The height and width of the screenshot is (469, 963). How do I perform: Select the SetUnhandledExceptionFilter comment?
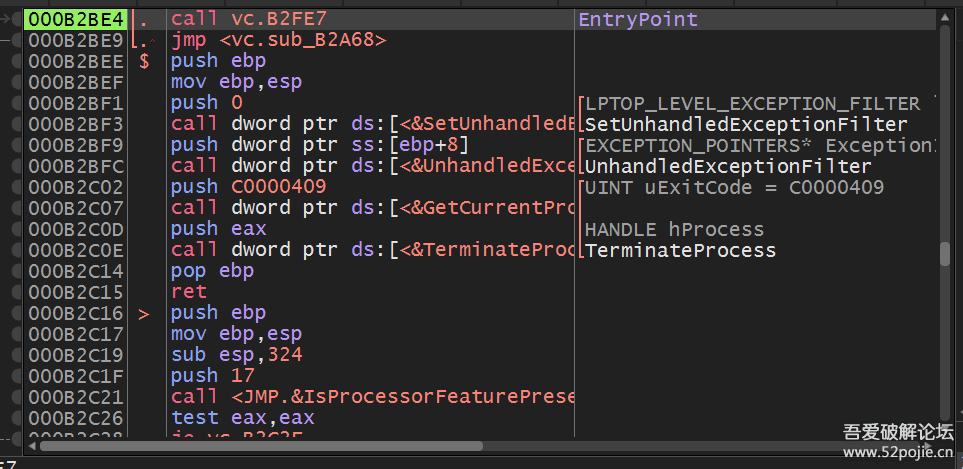pos(746,124)
